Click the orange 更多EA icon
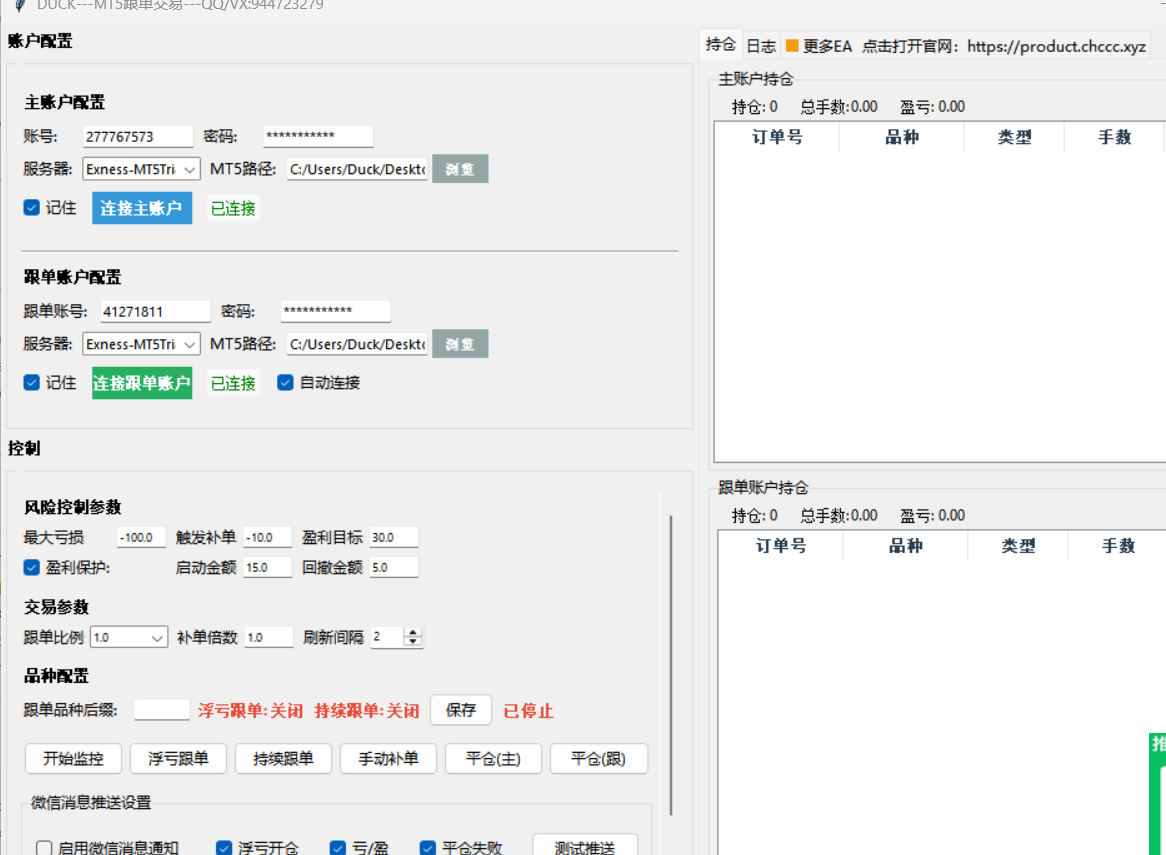Viewport: 1166px width, 855px height. [792, 46]
